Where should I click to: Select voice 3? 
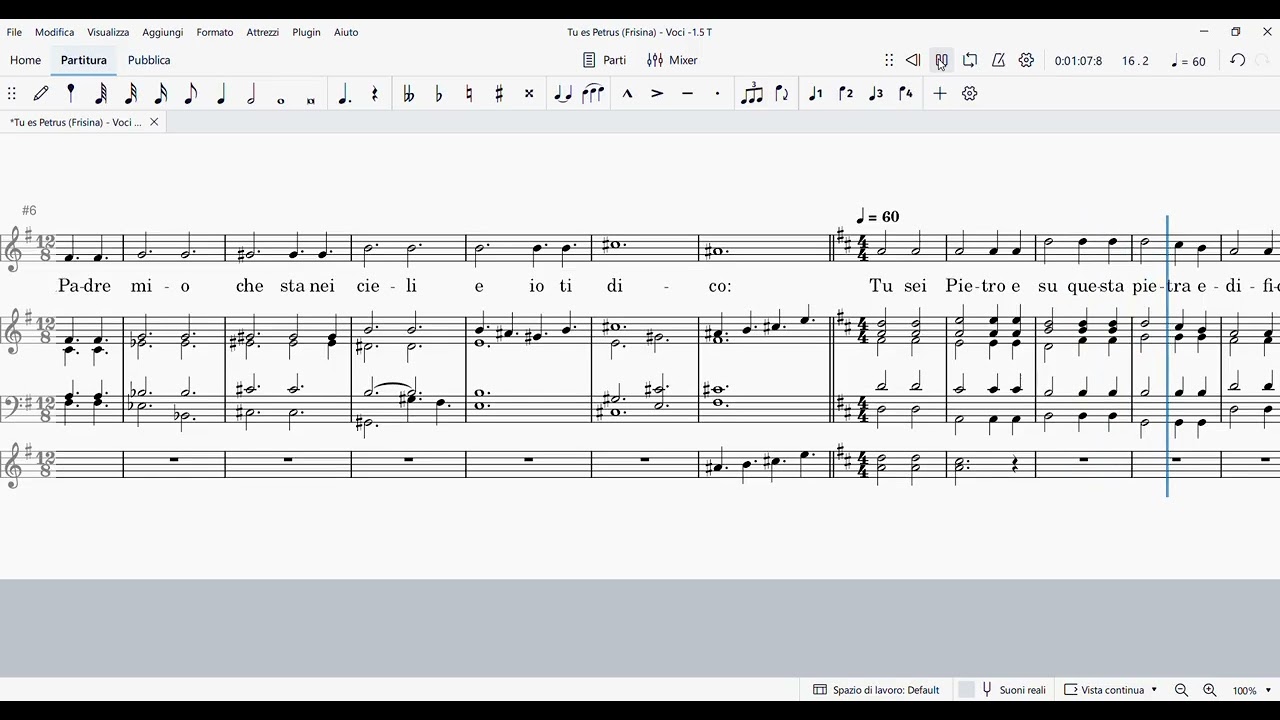876,93
